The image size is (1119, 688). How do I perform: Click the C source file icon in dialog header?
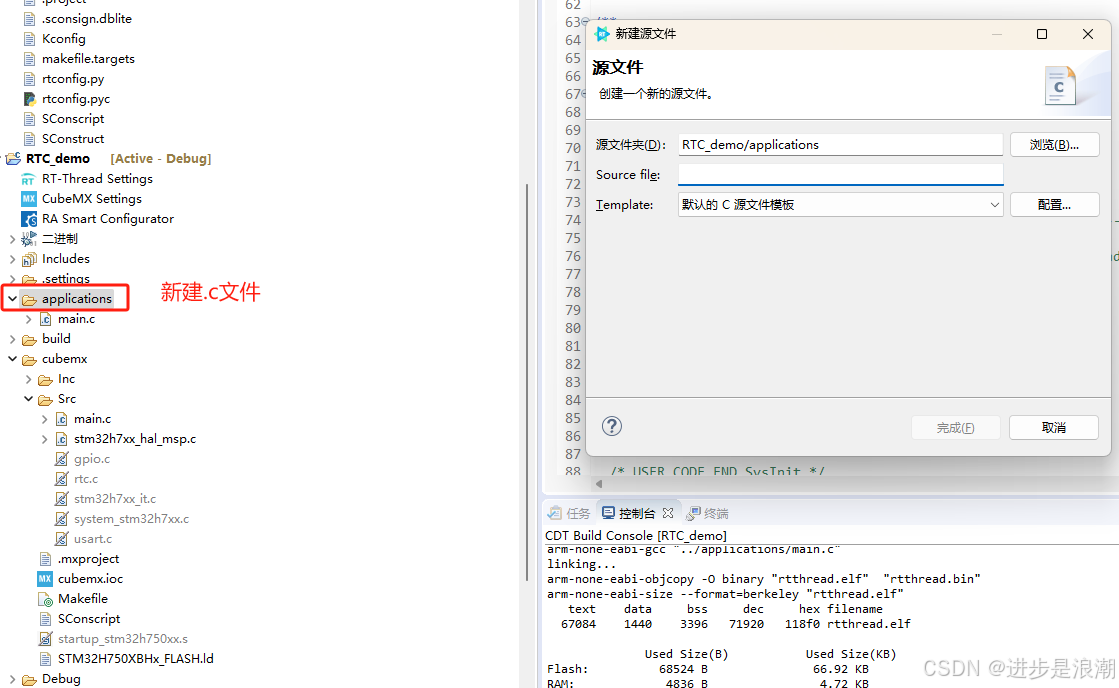[x=1059, y=86]
